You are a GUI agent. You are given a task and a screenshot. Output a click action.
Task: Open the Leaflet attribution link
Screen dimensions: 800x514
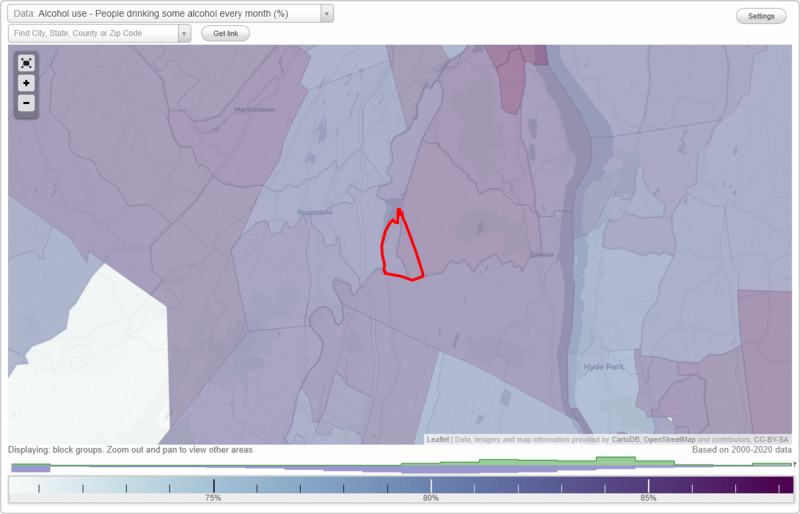coord(438,439)
